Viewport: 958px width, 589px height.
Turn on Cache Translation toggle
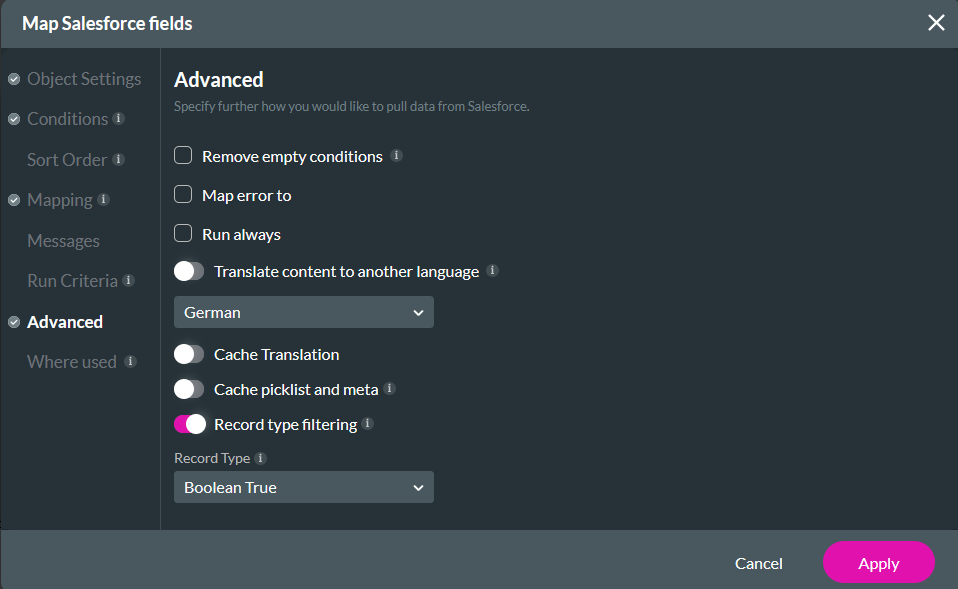pos(189,354)
